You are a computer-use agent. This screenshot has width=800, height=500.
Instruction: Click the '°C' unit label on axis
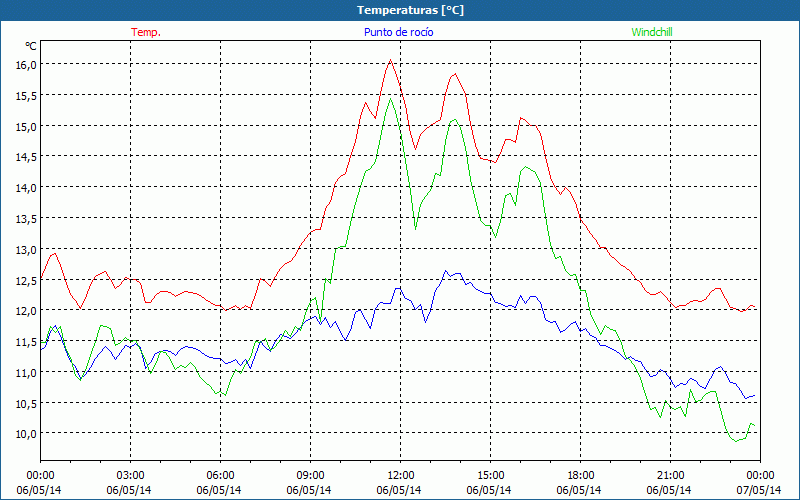pos(31,46)
